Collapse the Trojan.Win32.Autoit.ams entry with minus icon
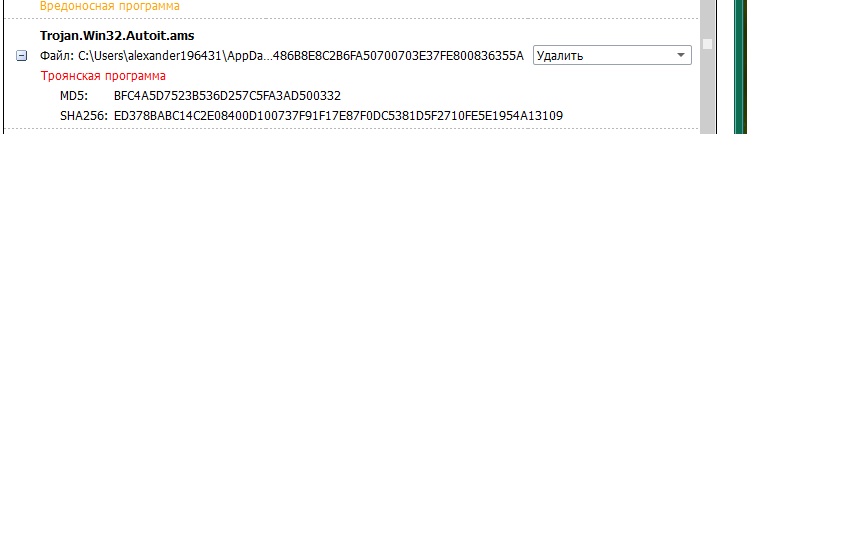This screenshot has height=540, width=864. 21,56
